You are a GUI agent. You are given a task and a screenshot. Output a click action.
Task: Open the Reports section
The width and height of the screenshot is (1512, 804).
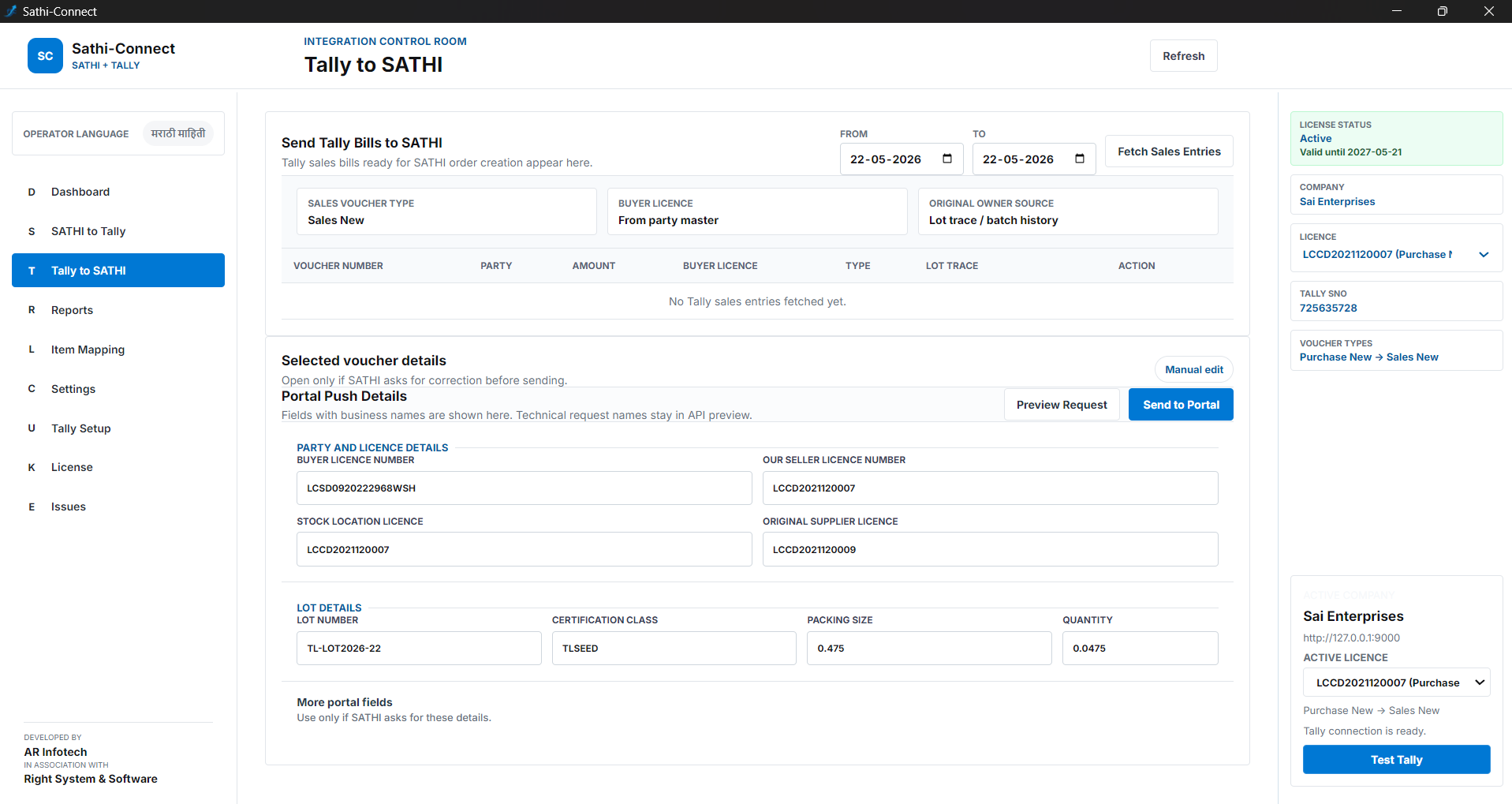pyautogui.click(x=118, y=310)
